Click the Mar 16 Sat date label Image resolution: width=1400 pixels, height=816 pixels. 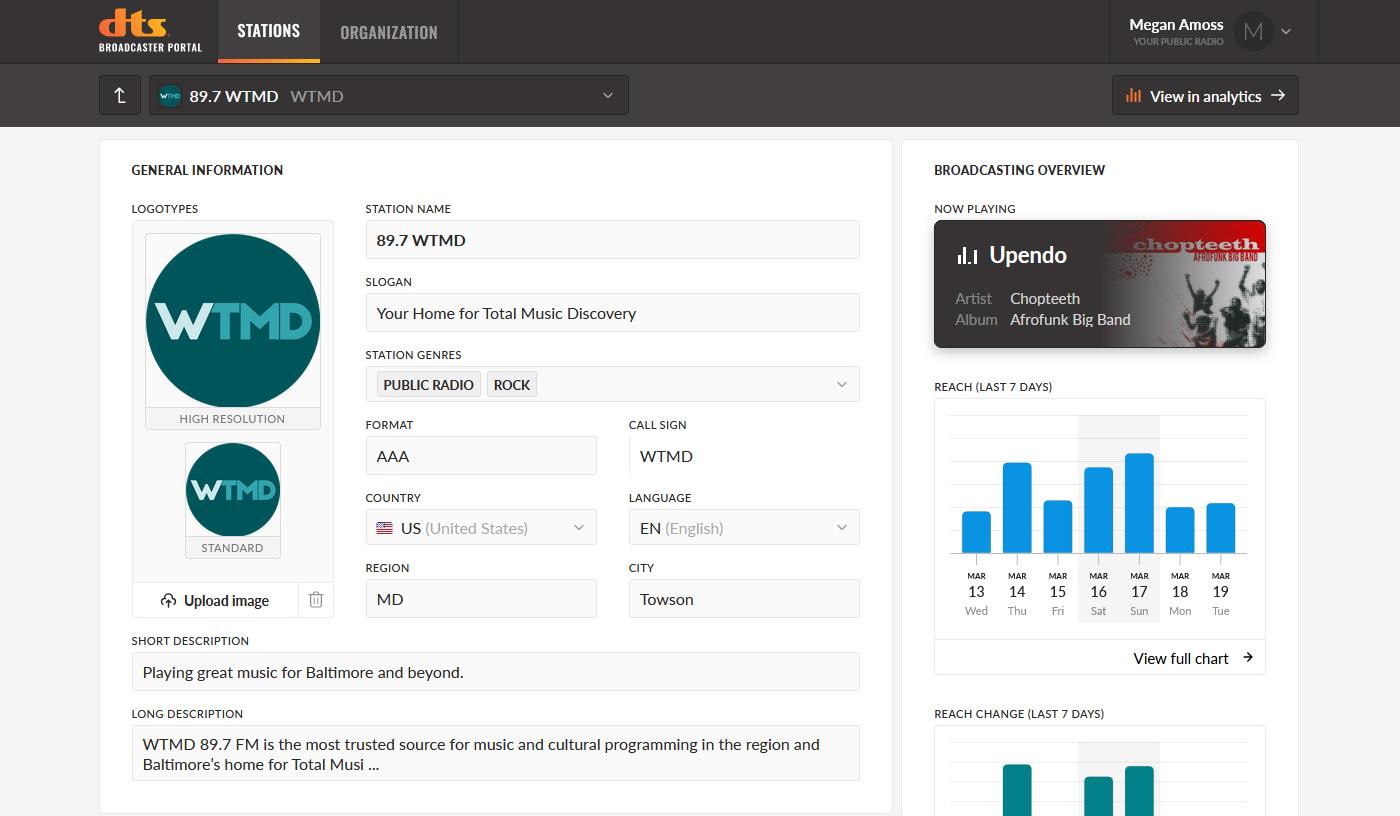pyautogui.click(x=1098, y=594)
